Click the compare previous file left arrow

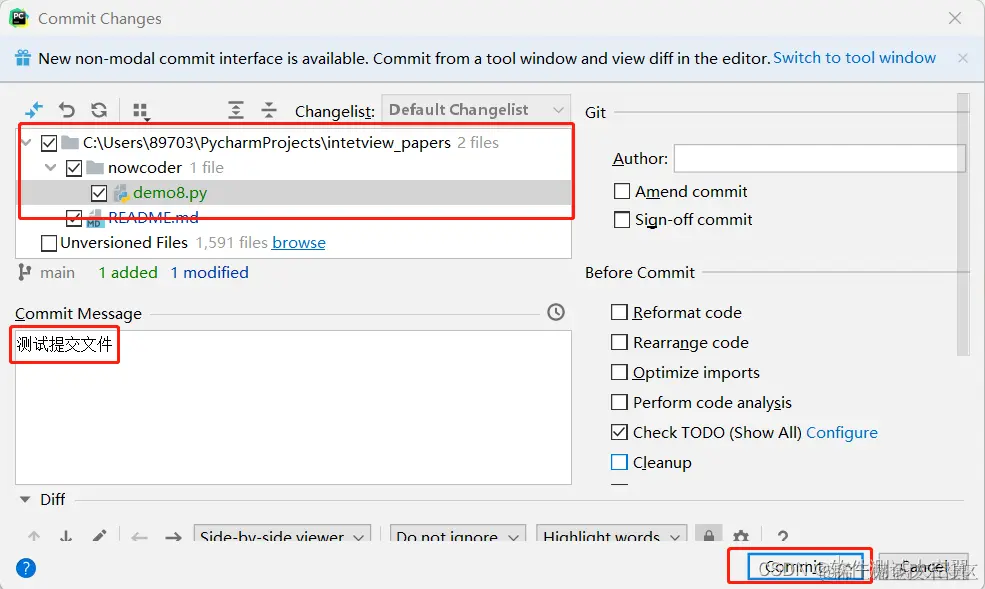point(139,536)
